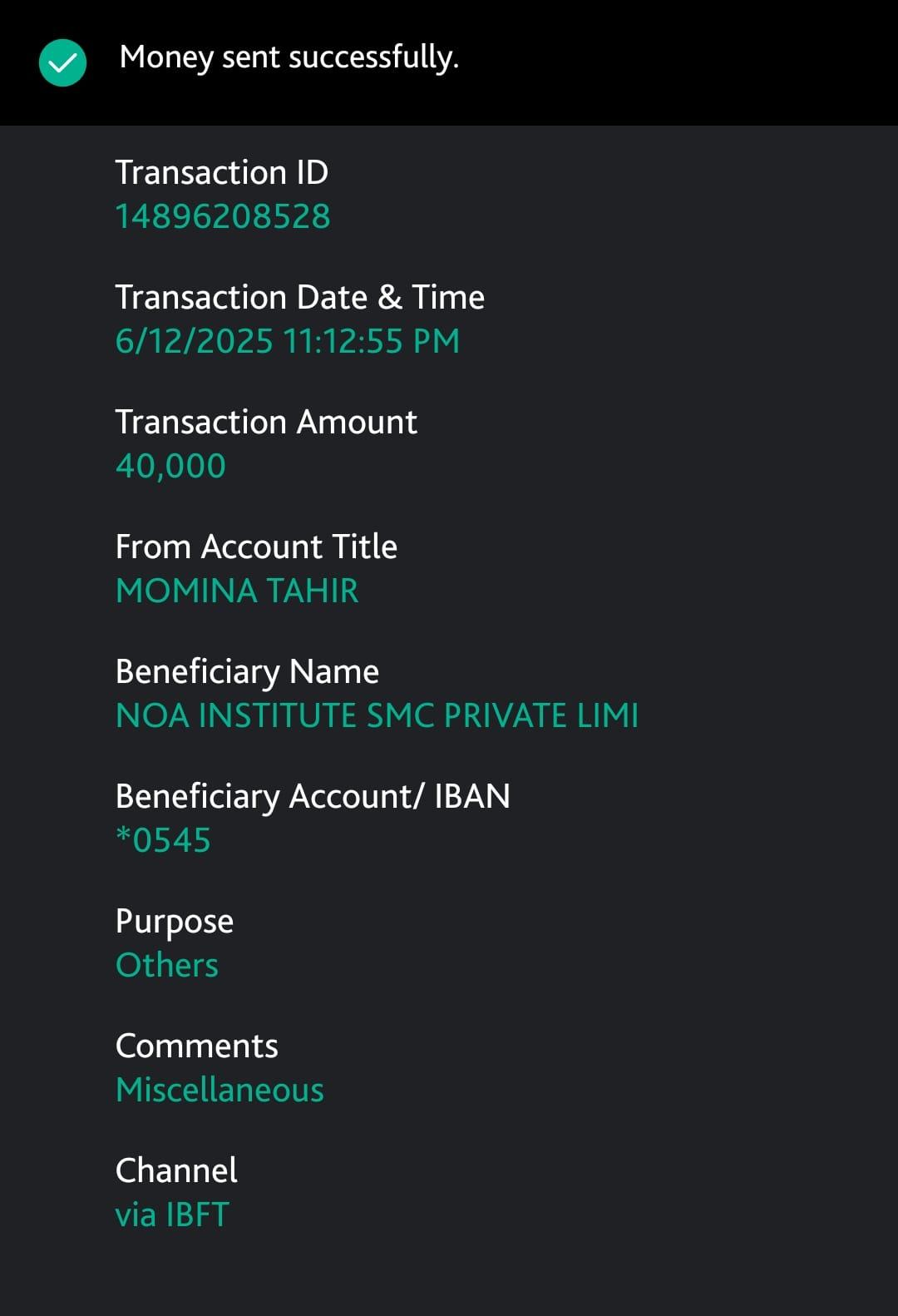Click the amount value 40,000
The image size is (898, 1316).
(170, 466)
